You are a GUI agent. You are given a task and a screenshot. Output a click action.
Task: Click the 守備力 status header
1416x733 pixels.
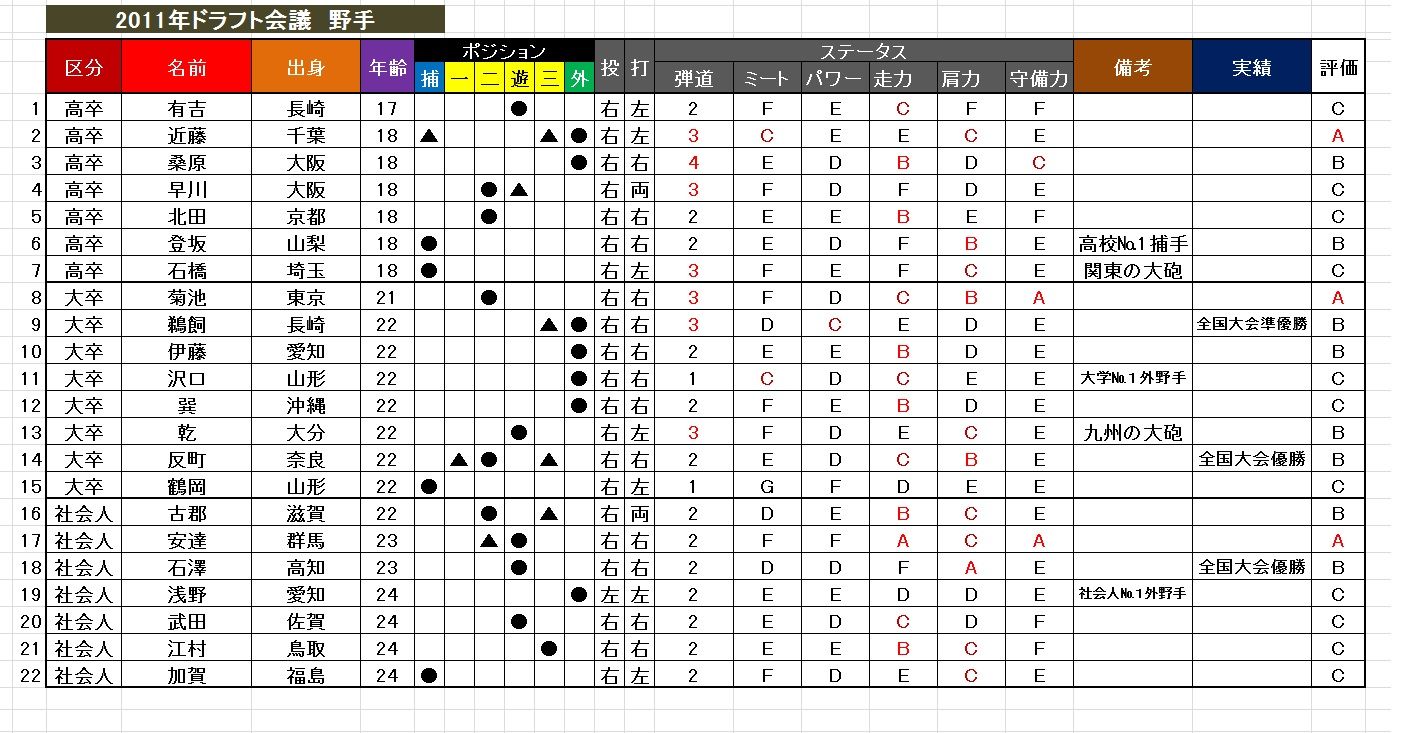[x=1039, y=80]
